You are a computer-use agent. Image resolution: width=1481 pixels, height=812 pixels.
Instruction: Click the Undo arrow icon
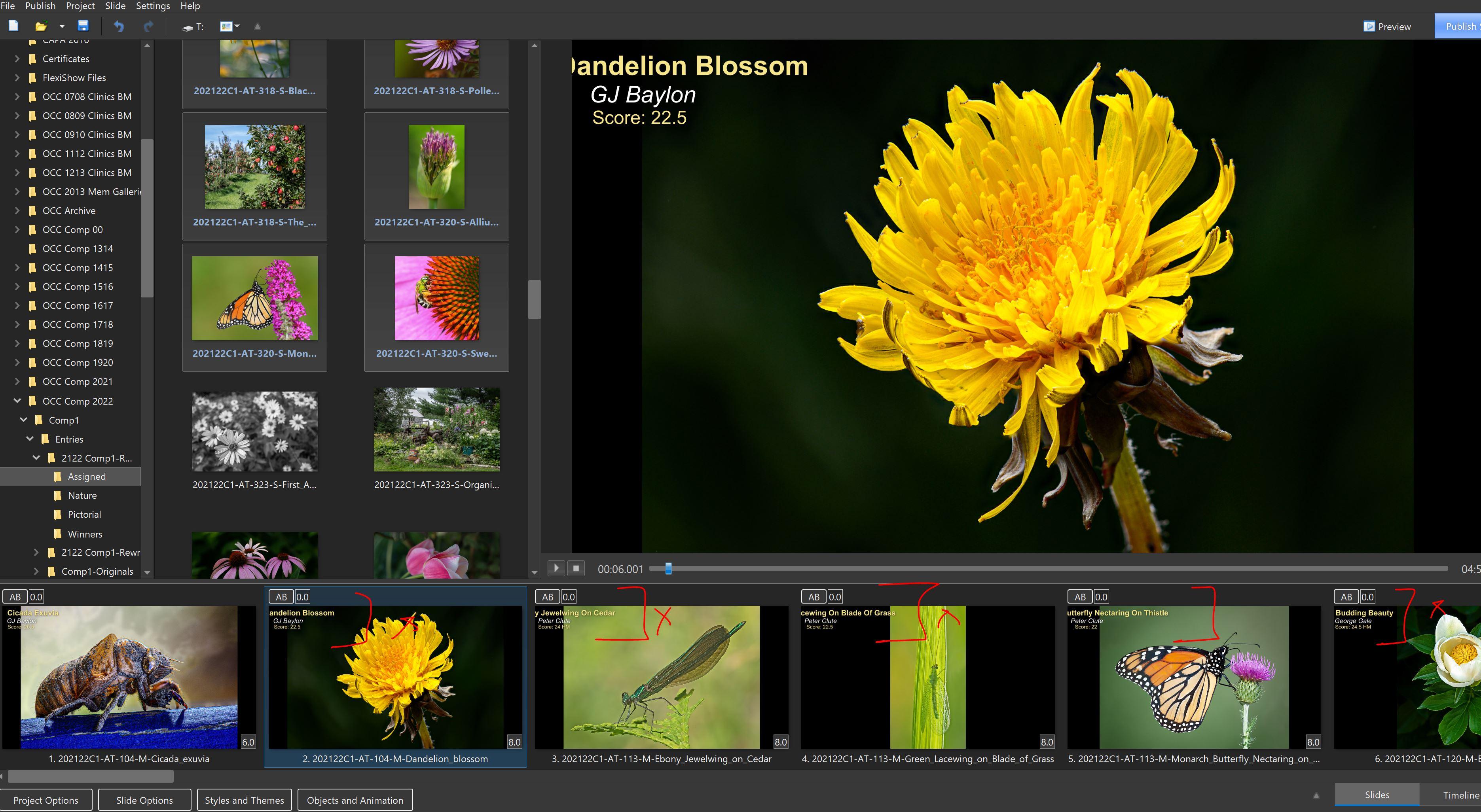(118, 26)
